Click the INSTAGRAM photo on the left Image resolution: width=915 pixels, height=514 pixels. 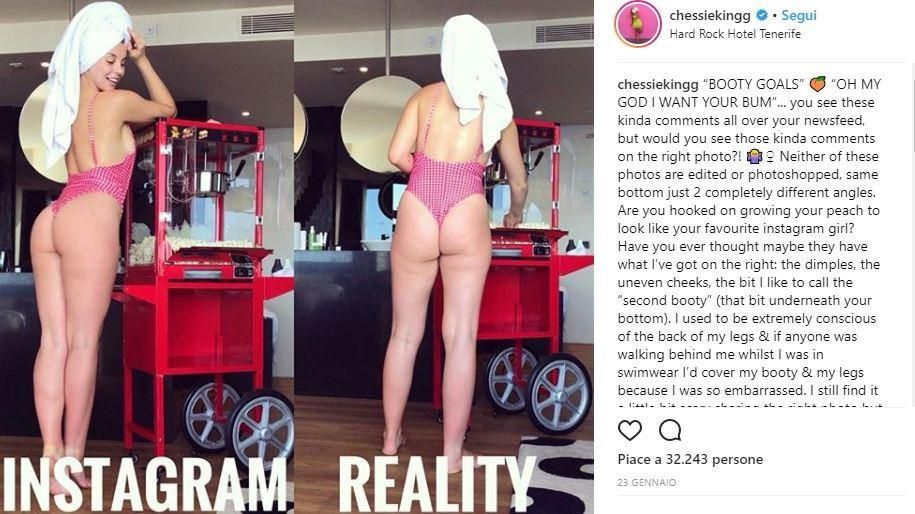click(x=146, y=257)
